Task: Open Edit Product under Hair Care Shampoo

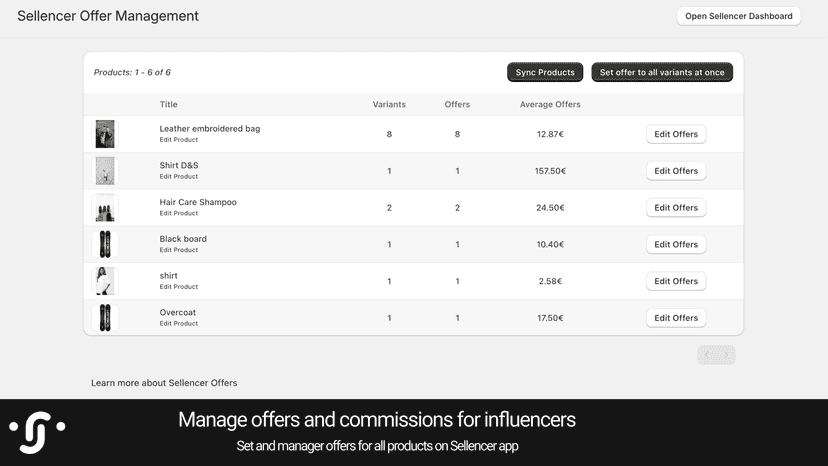Action: [x=178, y=213]
